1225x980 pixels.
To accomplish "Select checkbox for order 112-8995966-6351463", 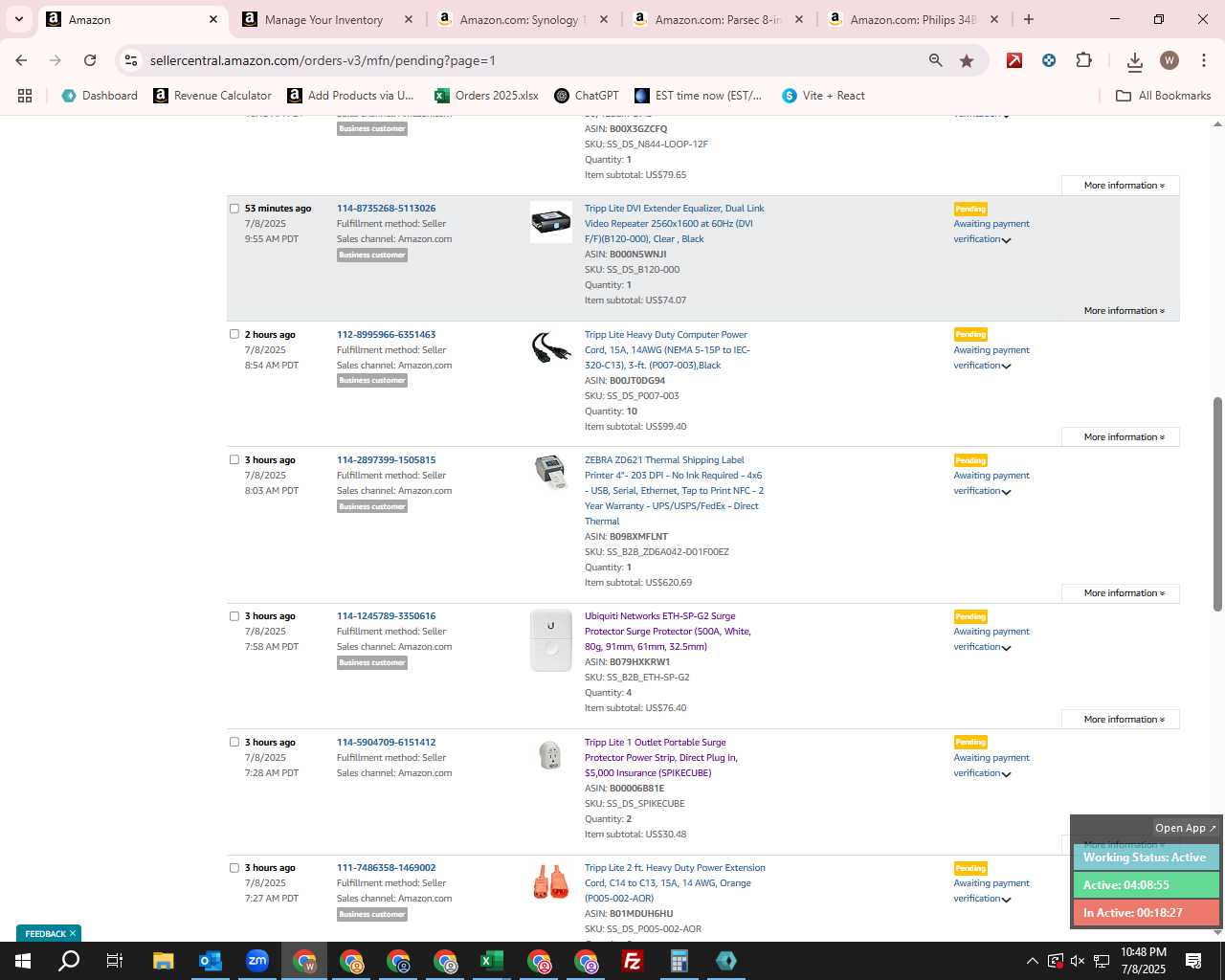I will 234,335.
